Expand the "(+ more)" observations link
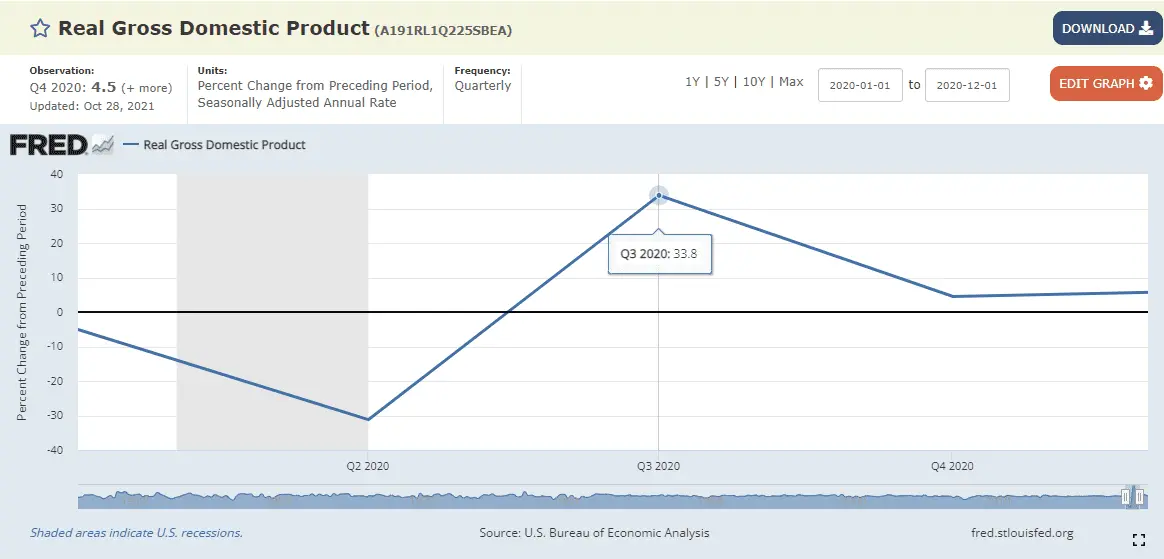Screen dimensions: 1164x559 click(x=147, y=88)
